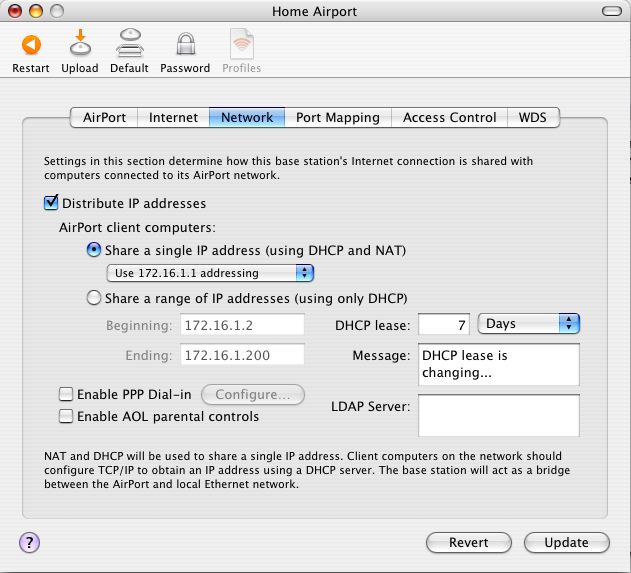Click the Profiles toolbar icon
This screenshot has width=631, height=573.
[241, 43]
